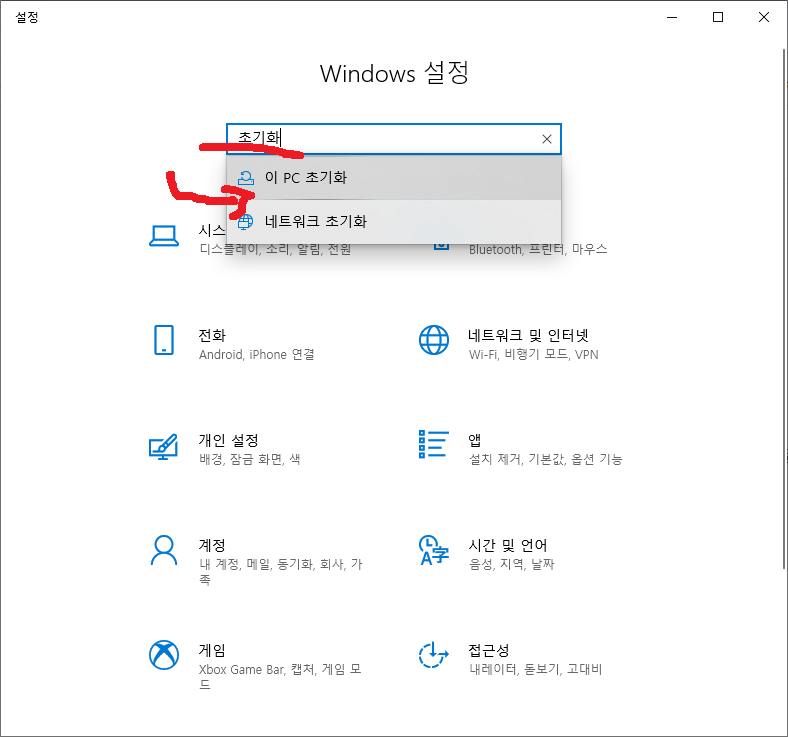Screen dimensions: 788x737
Task: Click 'Wi-Fi, 비행기 모드, VPN' description
Action: pos(534,355)
